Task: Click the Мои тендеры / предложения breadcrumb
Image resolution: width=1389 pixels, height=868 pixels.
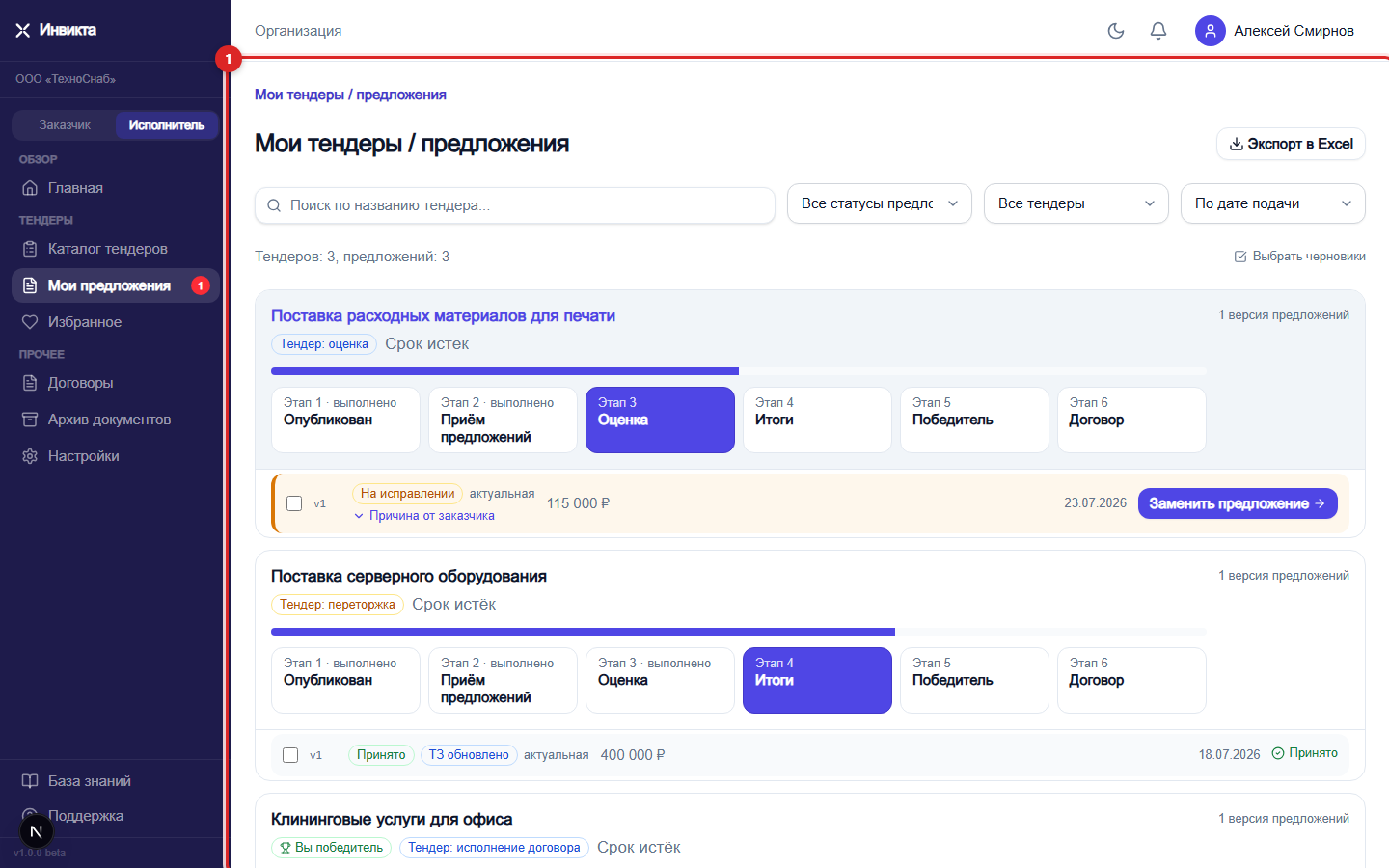Action: [x=350, y=95]
